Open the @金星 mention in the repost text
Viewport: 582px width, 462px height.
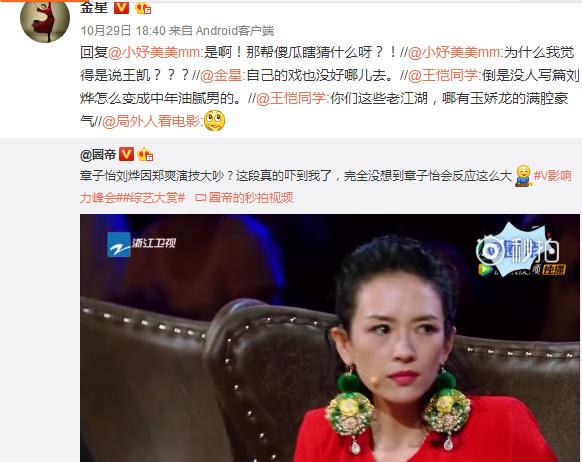[x=221, y=75]
